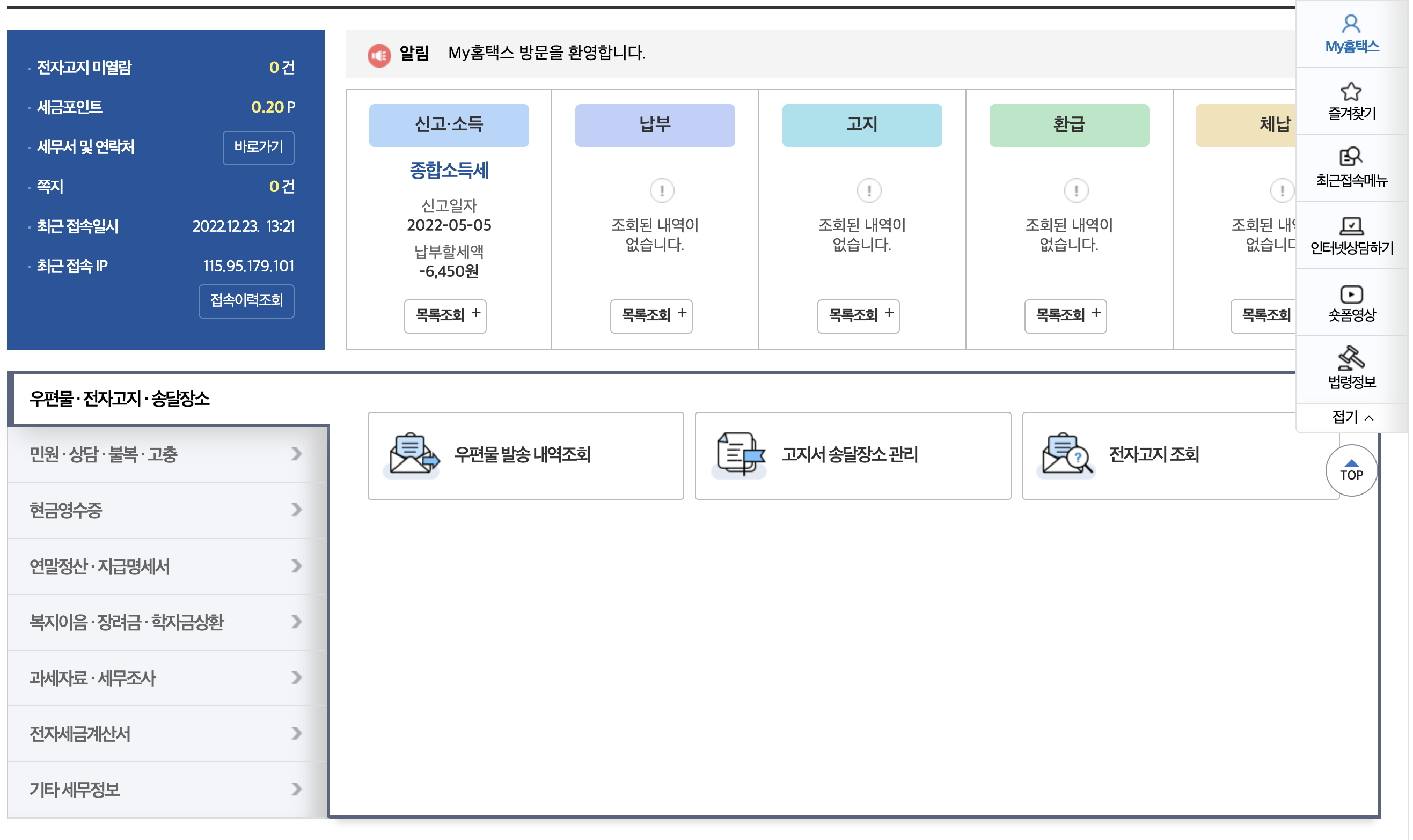Select the 신고·소득 category header
Viewport: 1413px width, 840px height.
pyautogui.click(x=449, y=125)
